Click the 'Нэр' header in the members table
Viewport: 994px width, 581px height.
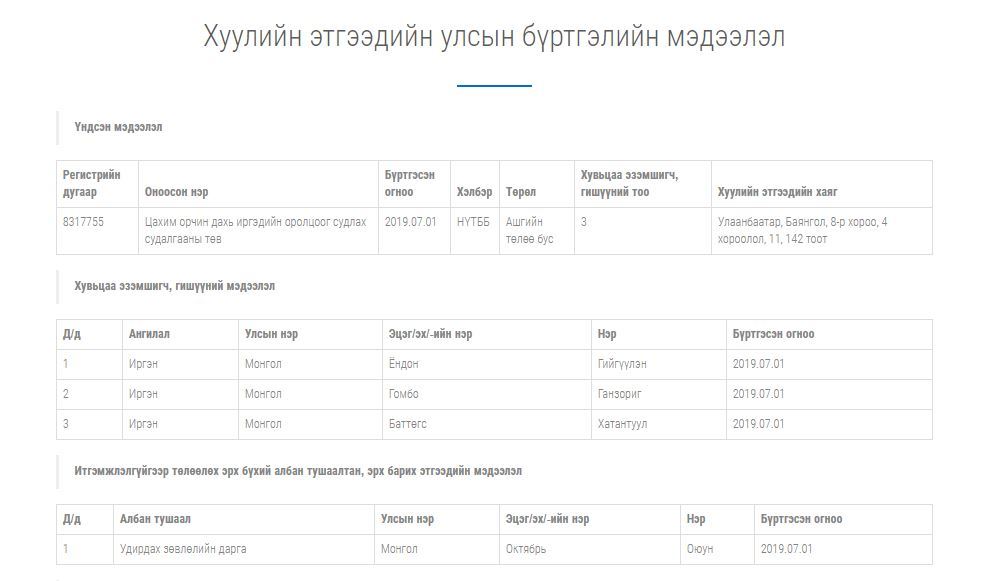607,334
